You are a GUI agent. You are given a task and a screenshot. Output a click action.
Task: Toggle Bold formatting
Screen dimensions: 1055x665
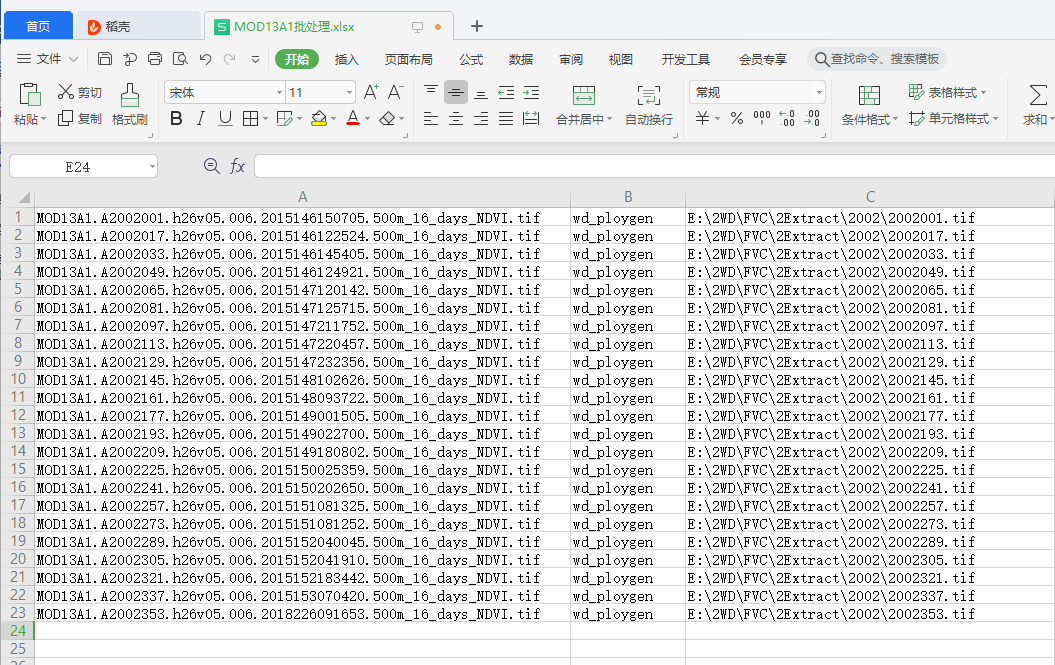(176, 119)
